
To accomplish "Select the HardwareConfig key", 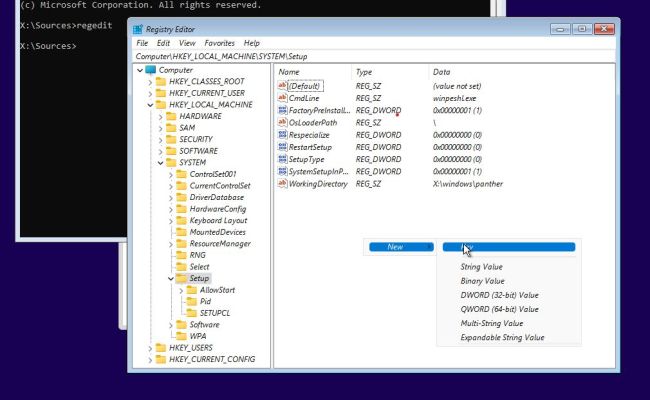I will pyautogui.click(x=218, y=209).
